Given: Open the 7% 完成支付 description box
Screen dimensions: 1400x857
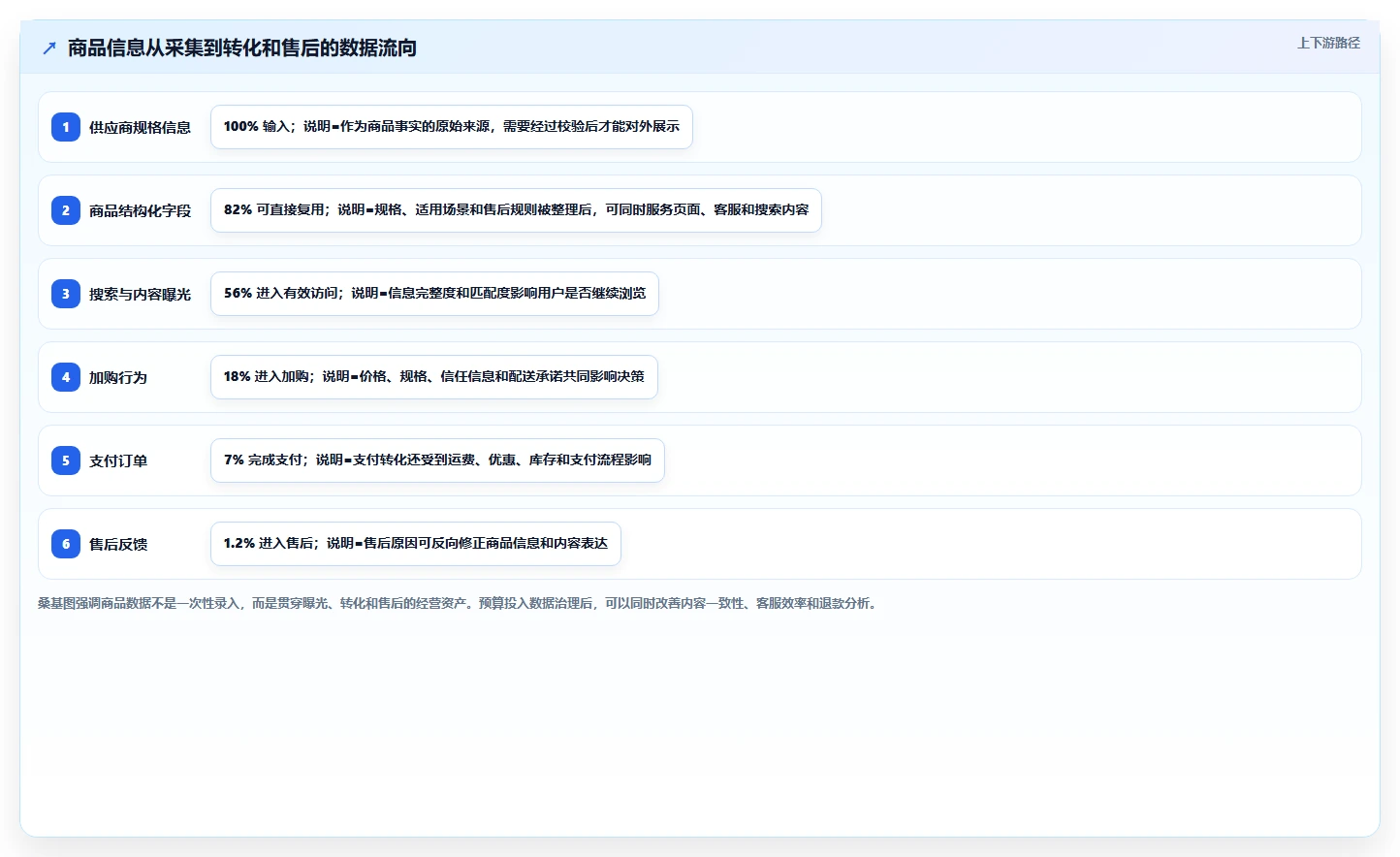Looking at the screenshot, I should [x=437, y=460].
